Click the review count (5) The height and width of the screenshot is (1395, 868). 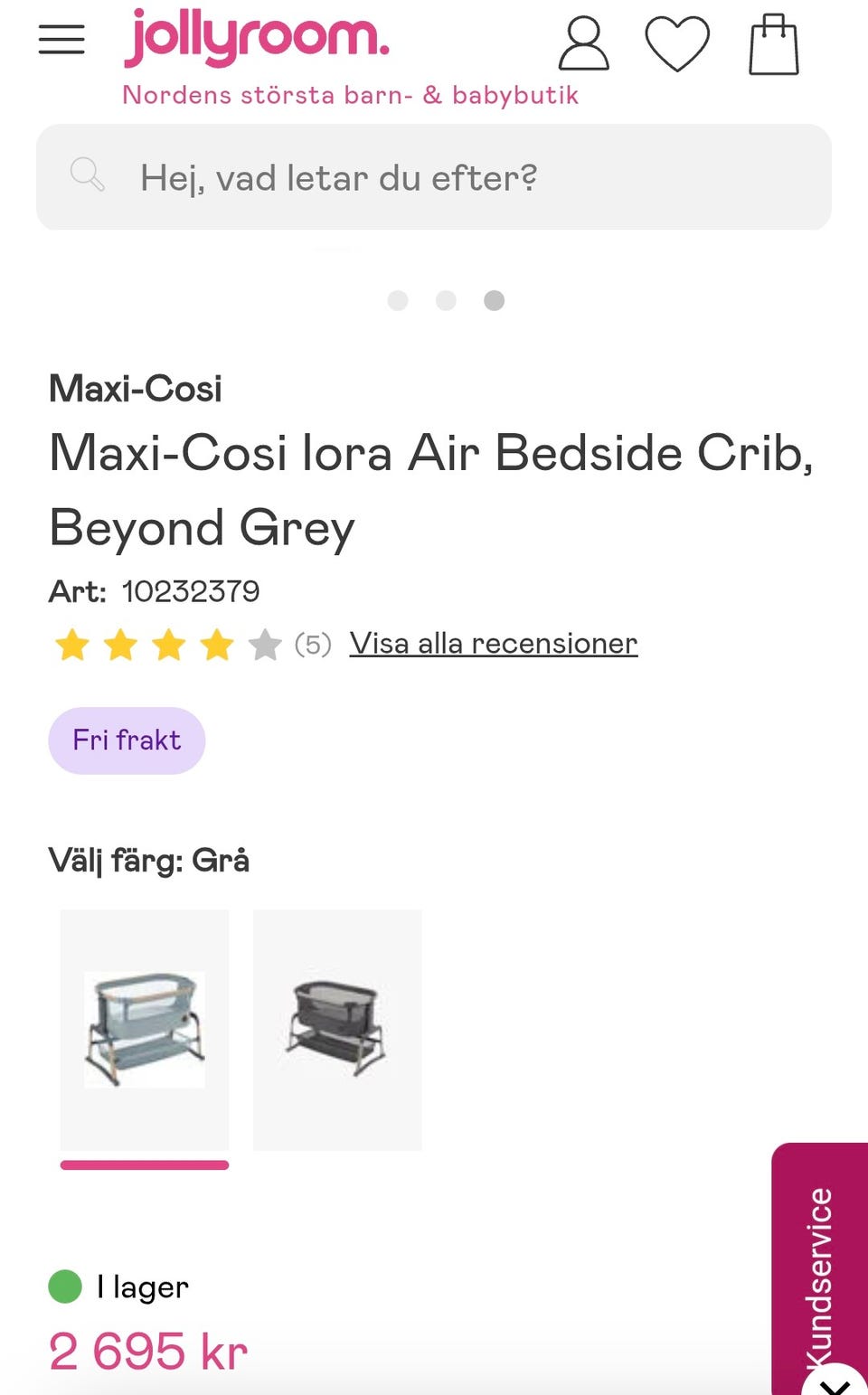[313, 645]
